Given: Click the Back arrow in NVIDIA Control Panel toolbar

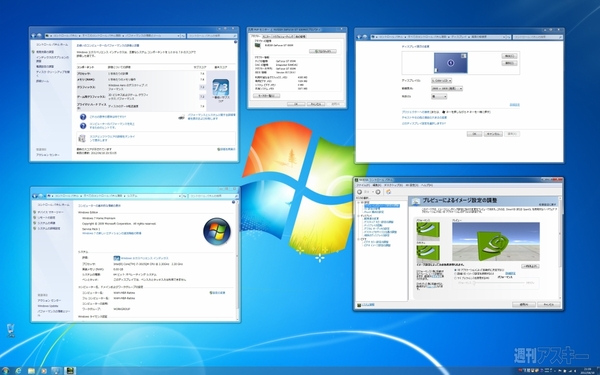Looking at the screenshot, I should pyautogui.click(x=360, y=192).
